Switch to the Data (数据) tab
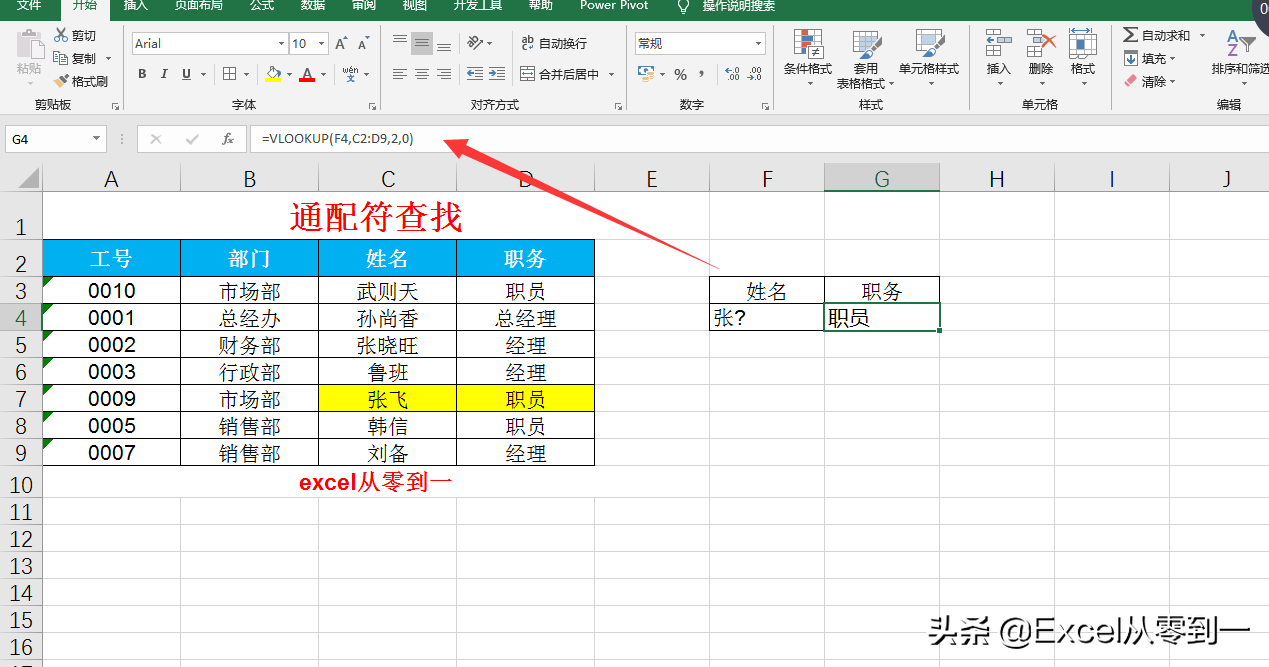 [313, 6]
